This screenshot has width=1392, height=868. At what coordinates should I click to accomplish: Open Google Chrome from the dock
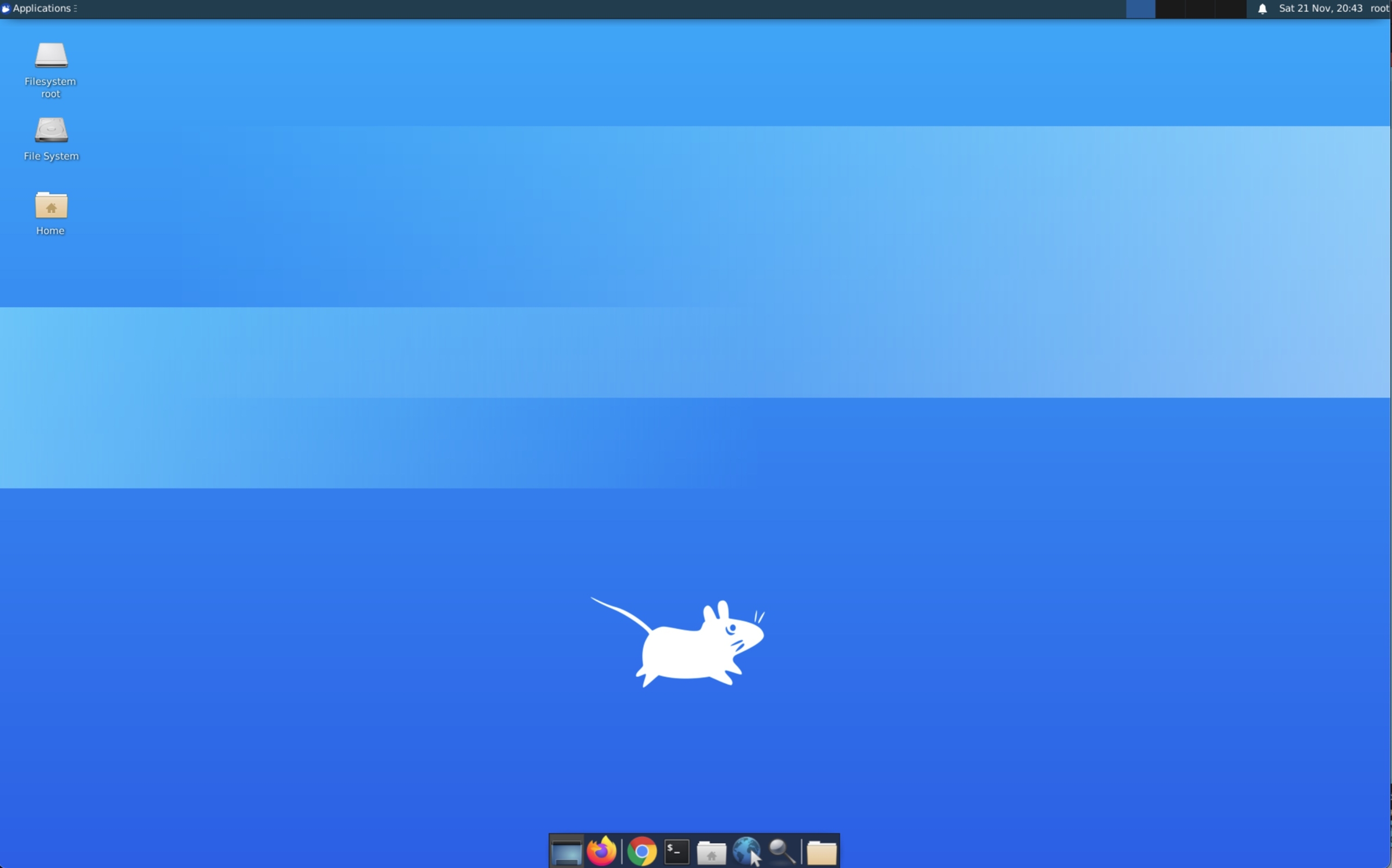point(642,851)
